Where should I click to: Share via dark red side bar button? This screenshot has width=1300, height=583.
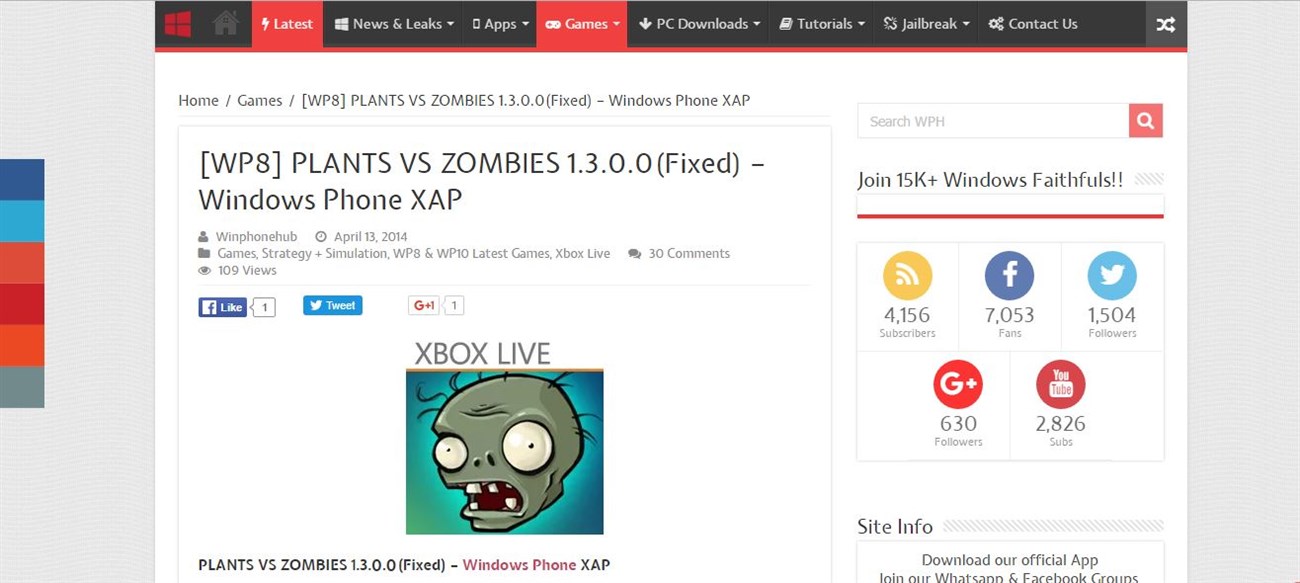(22, 304)
